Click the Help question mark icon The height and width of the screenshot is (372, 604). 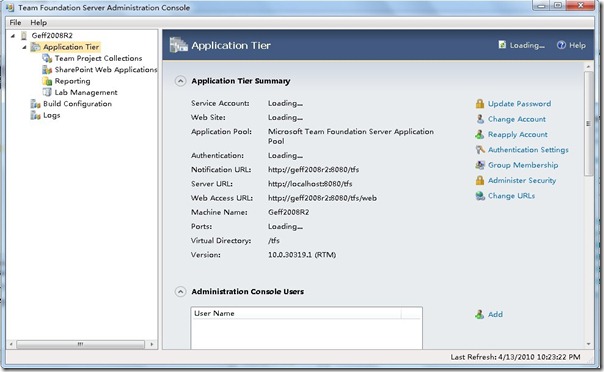point(561,45)
